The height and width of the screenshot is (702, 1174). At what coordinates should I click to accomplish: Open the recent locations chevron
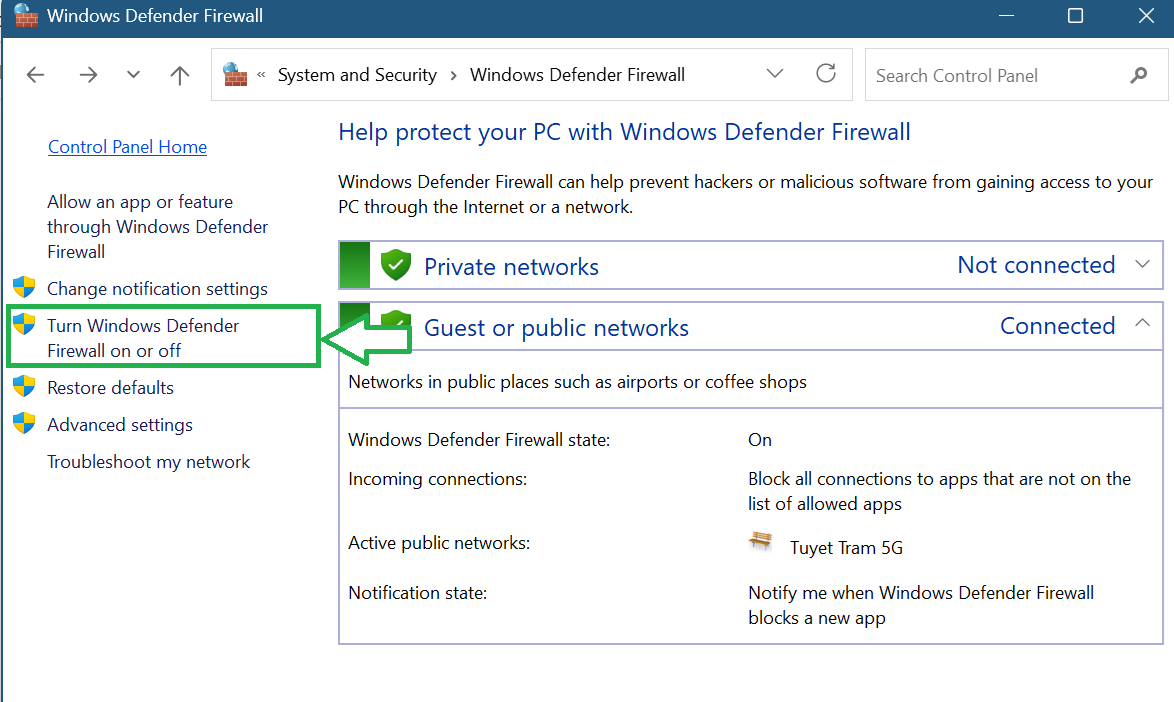point(133,74)
